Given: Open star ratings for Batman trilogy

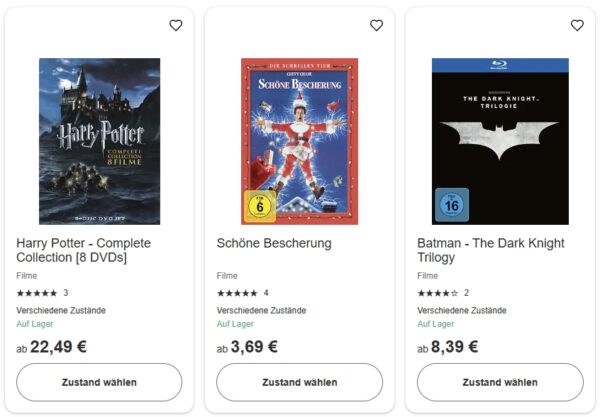Looking at the screenshot, I should (x=437, y=293).
